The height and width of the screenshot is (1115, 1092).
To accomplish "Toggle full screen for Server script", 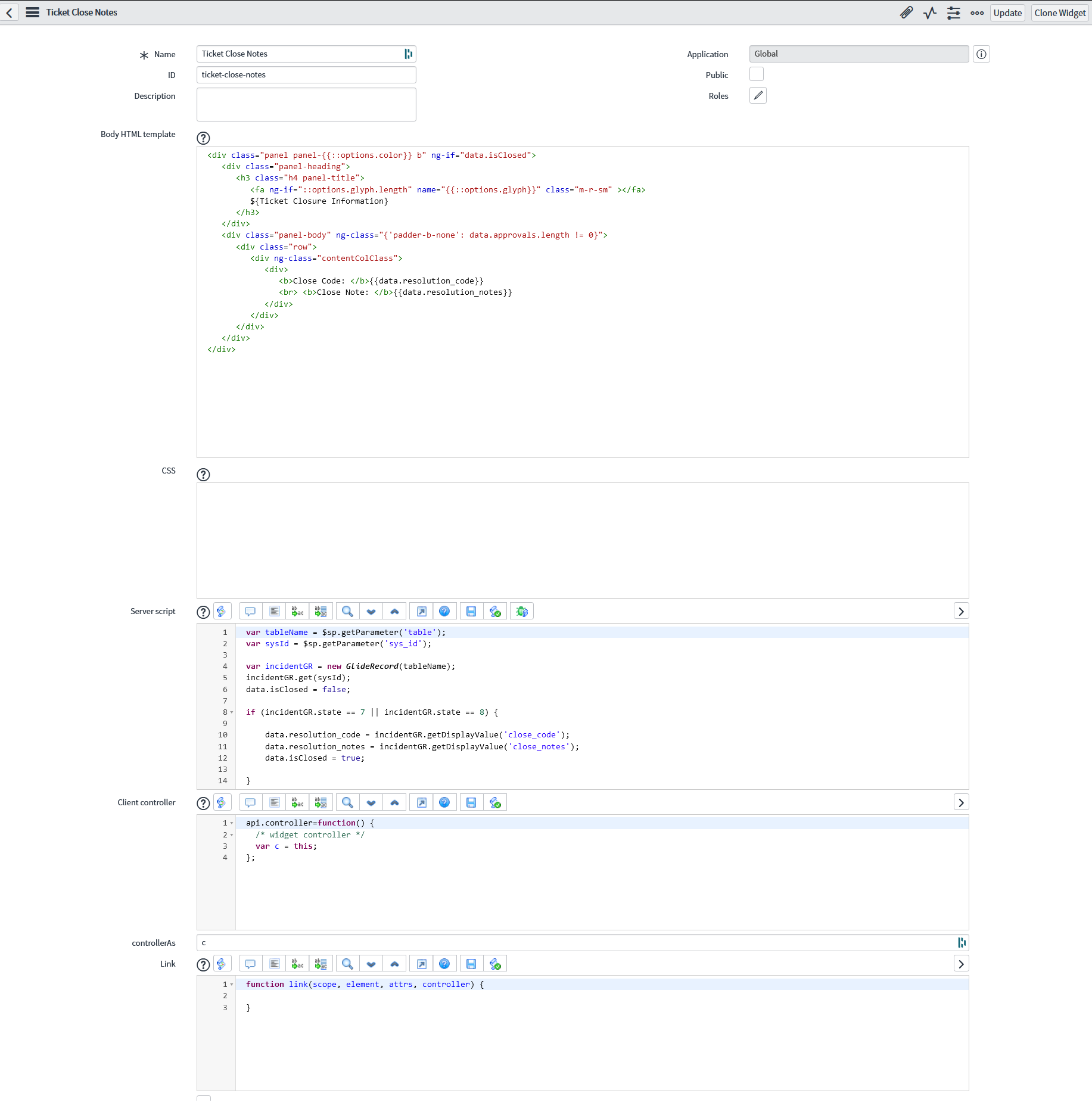I will 421,611.
